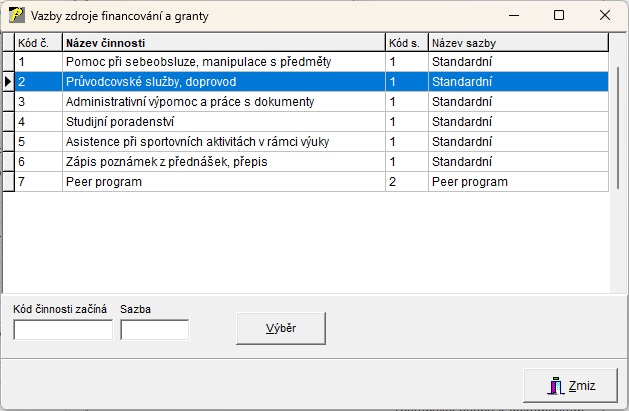
Task: Click the Kód s. column header
Action: [406, 43]
